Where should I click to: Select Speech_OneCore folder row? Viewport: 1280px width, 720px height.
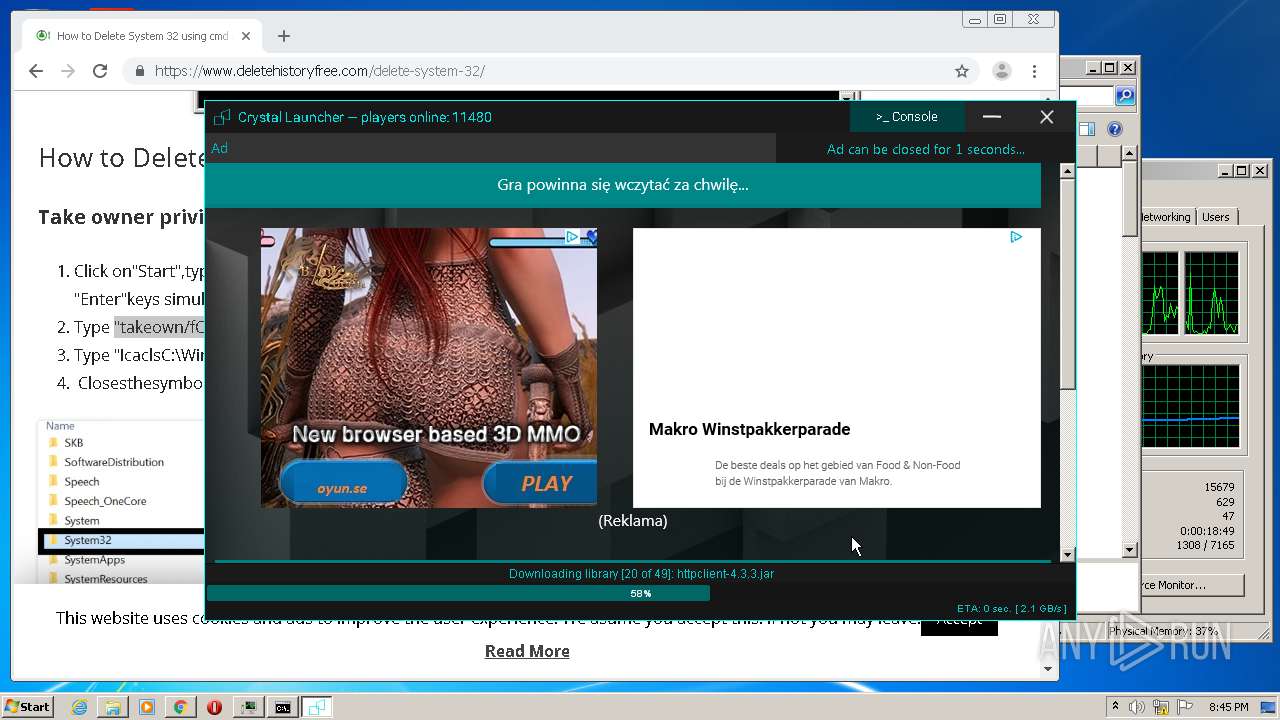coord(105,501)
